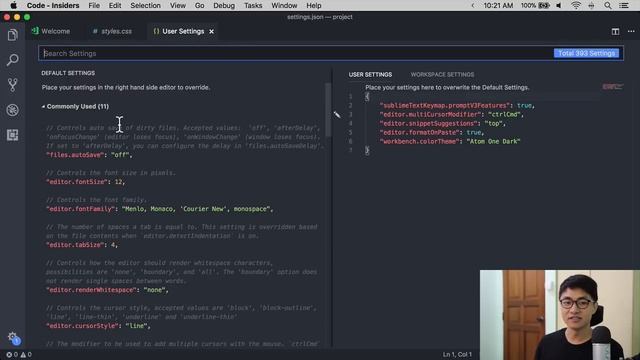This screenshot has width=640, height=360.
Task: Collapse the Commonly Used (11) section
Action: 75,107
